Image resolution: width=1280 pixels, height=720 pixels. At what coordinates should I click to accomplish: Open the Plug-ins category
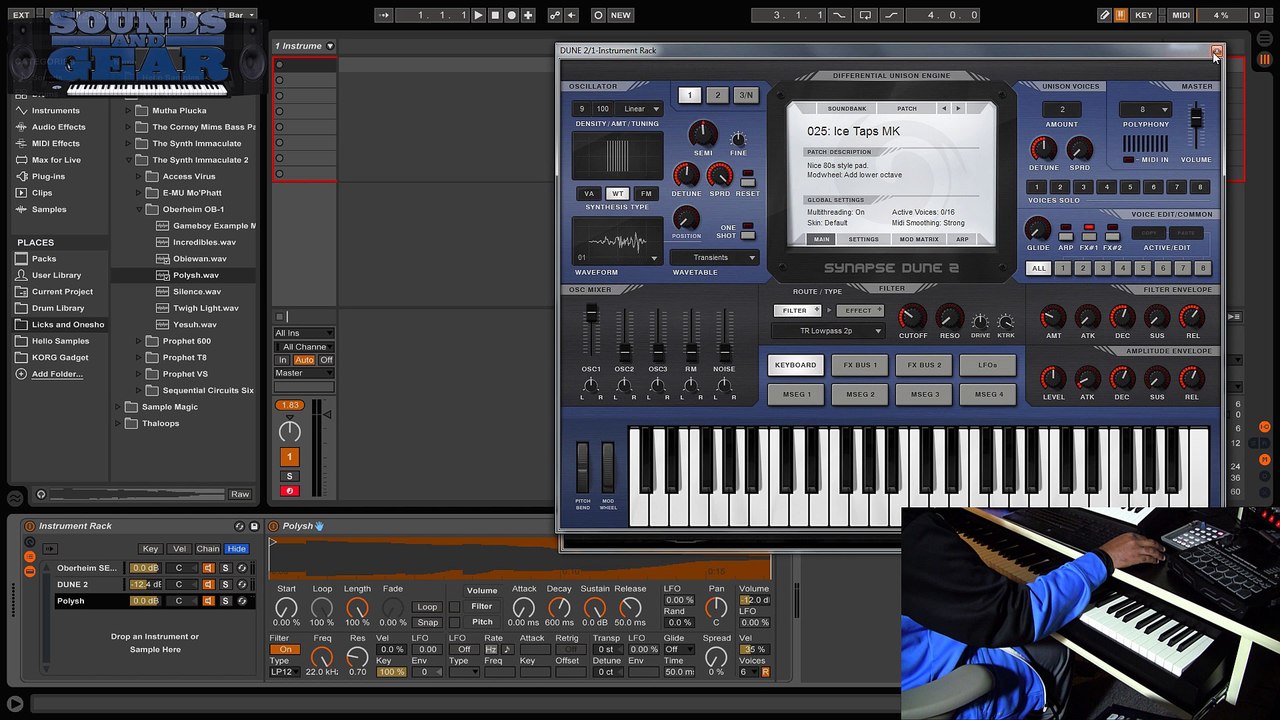pos(48,176)
